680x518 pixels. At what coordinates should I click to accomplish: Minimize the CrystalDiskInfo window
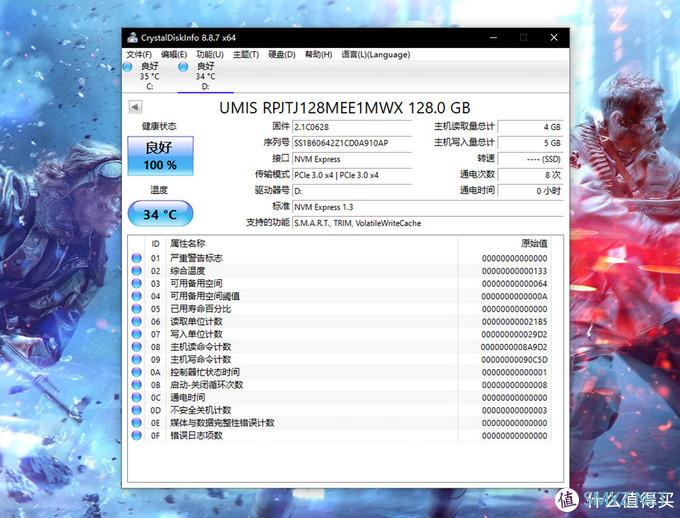[494, 38]
